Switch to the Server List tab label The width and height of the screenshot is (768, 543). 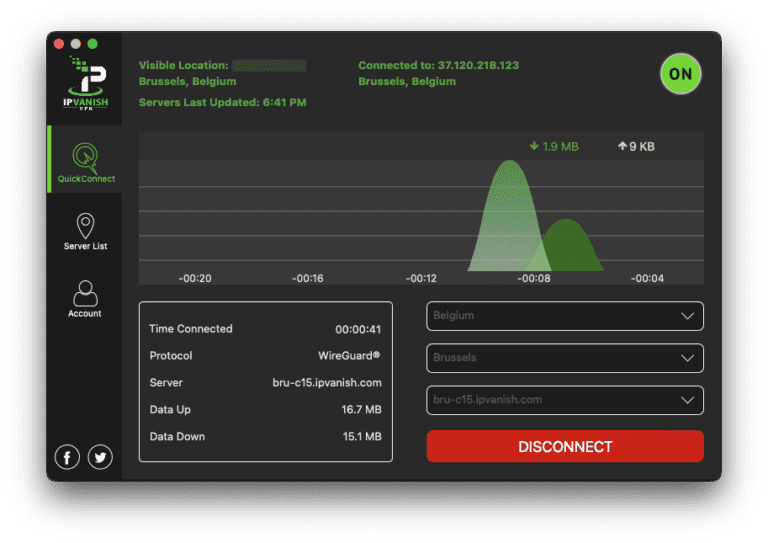point(85,246)
